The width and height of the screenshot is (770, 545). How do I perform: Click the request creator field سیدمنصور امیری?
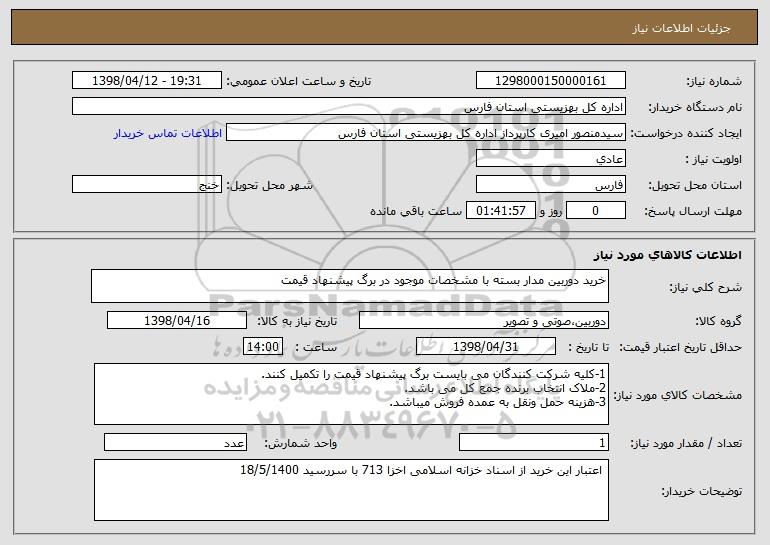point(426,133)
